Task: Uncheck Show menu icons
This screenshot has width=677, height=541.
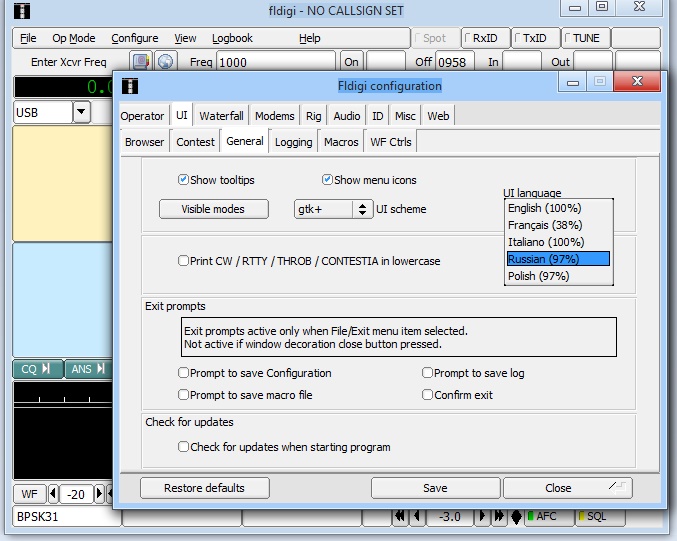Action: pyautogui.click(x=327, y=180)
